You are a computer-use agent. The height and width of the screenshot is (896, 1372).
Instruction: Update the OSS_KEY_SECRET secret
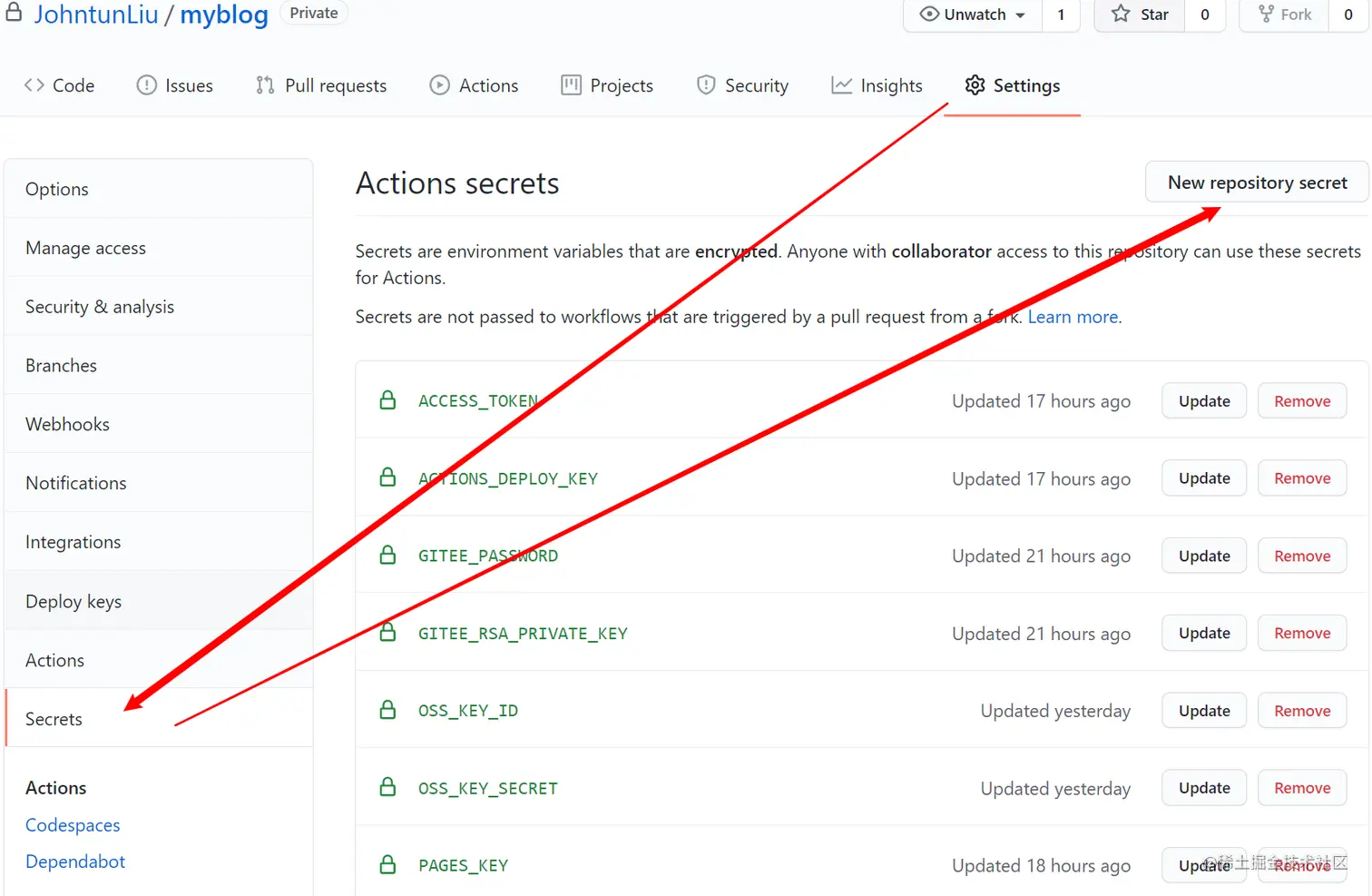tap(1204, 788)
